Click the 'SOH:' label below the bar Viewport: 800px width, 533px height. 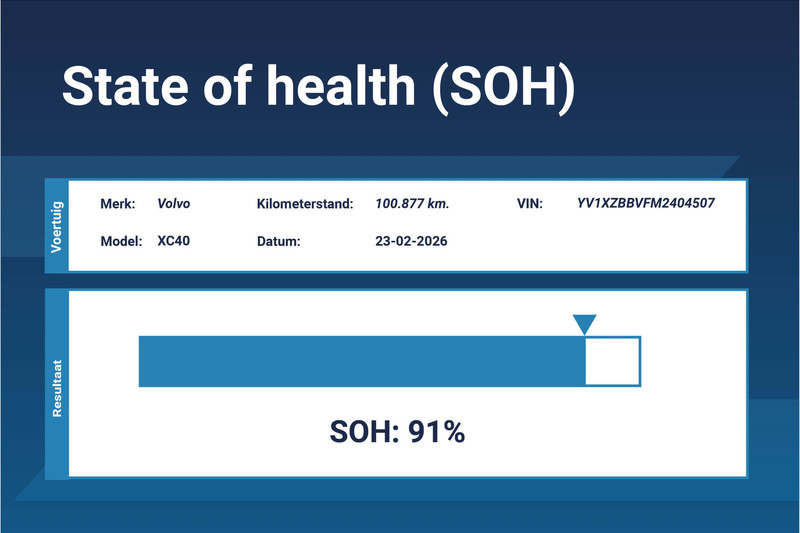tap(364, 432)
